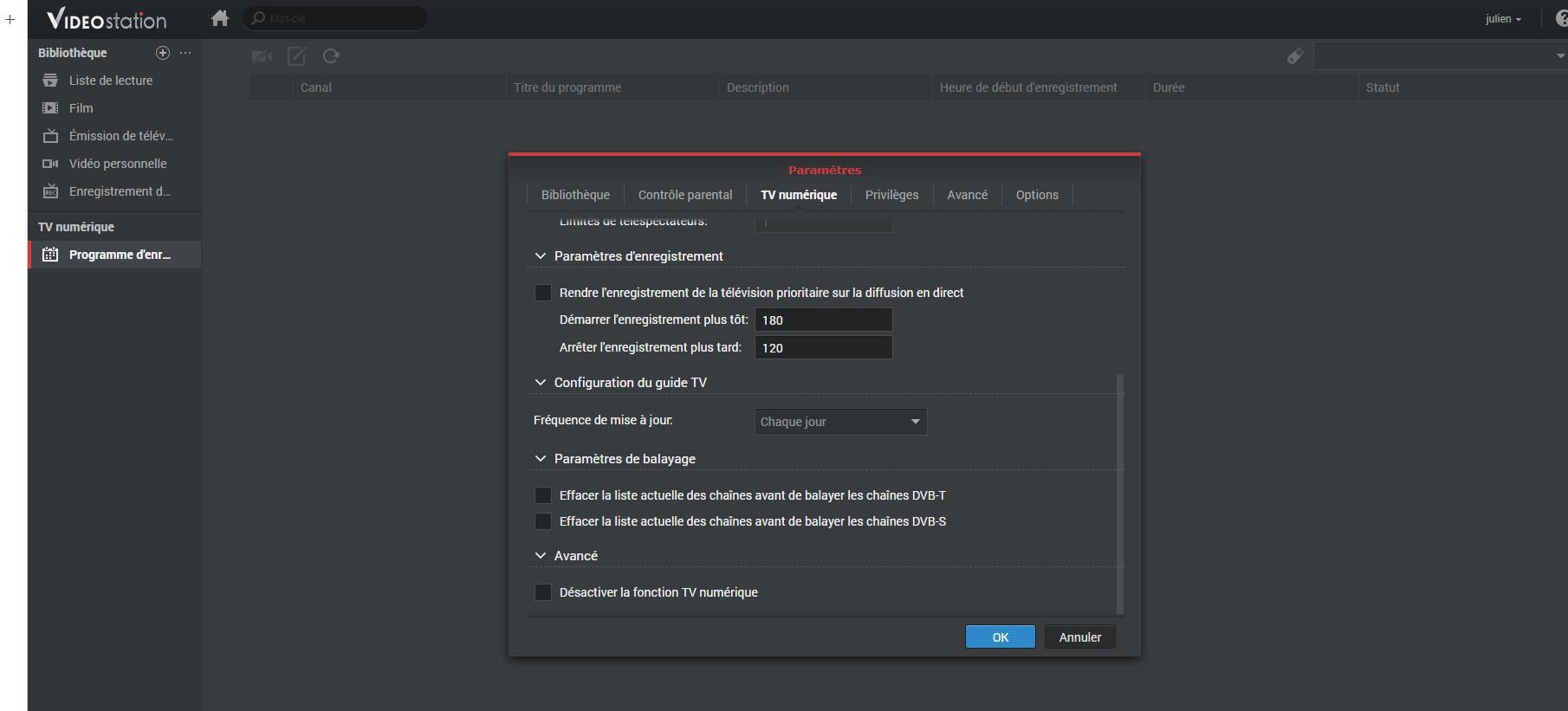Click the Démarrer l'enregistrement plus tôt field

pyautogui.click(x=823, y=320)
